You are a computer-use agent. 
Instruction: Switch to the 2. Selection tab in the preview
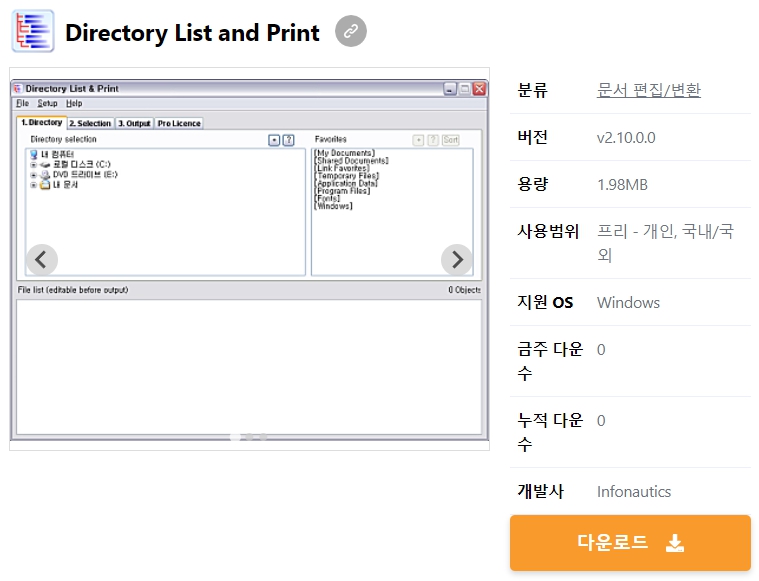point(90,123)
